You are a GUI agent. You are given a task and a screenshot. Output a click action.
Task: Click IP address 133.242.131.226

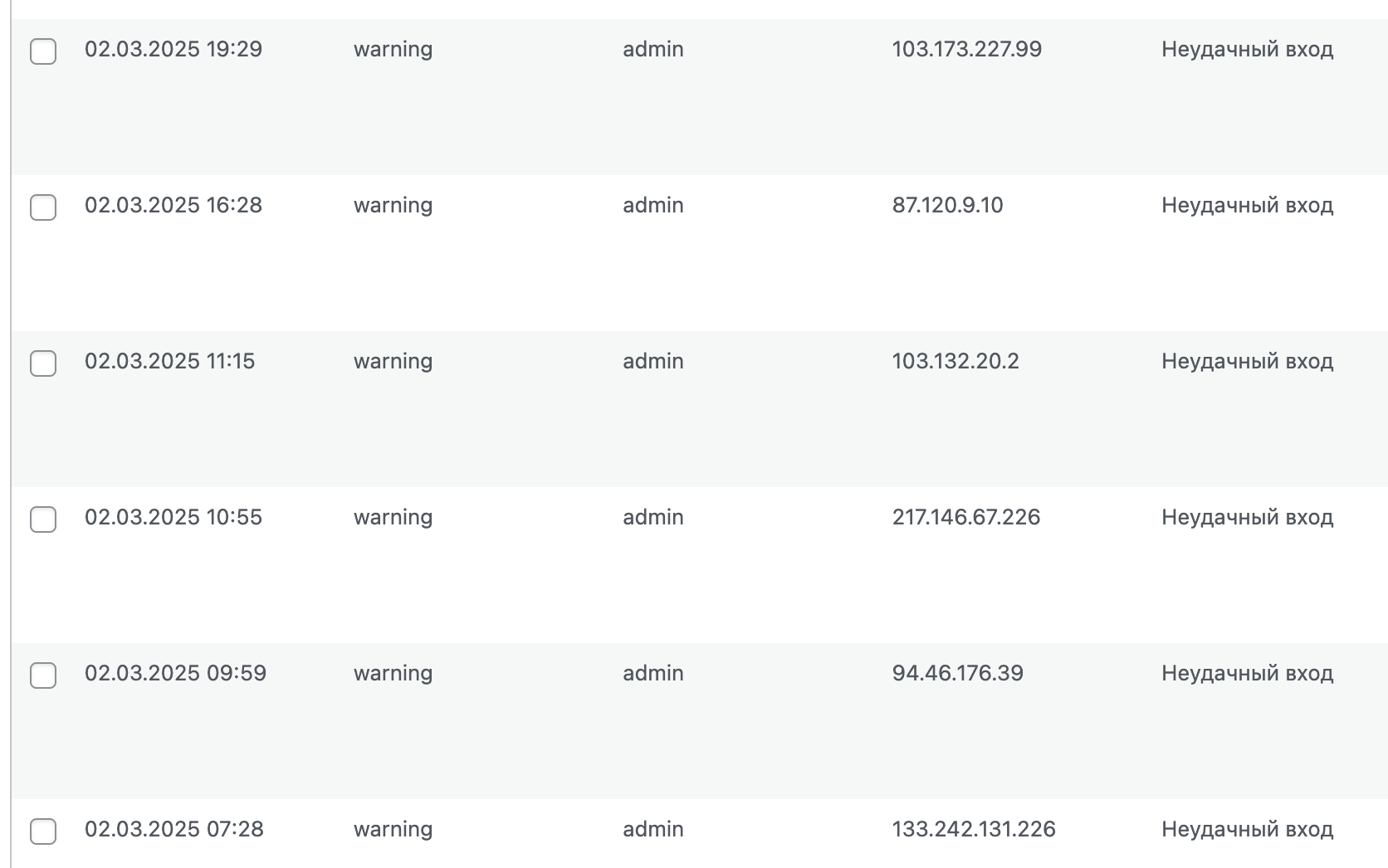(x=973, y=830)
